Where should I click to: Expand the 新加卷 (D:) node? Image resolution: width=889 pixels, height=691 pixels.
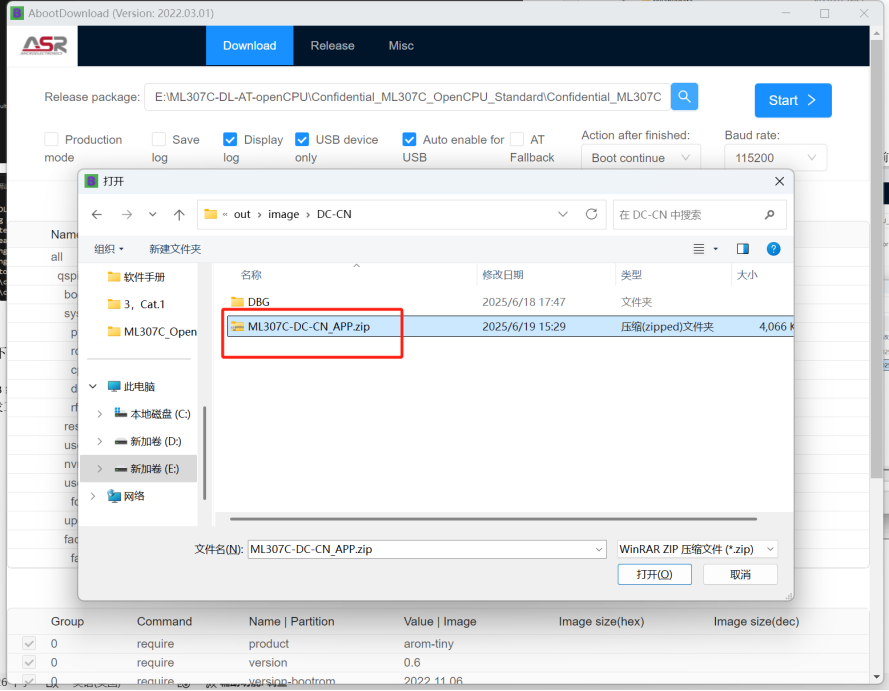coord(100,442)
